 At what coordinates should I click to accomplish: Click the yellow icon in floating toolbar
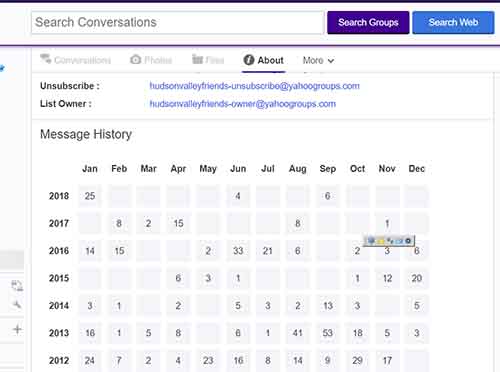coord(381,241)
